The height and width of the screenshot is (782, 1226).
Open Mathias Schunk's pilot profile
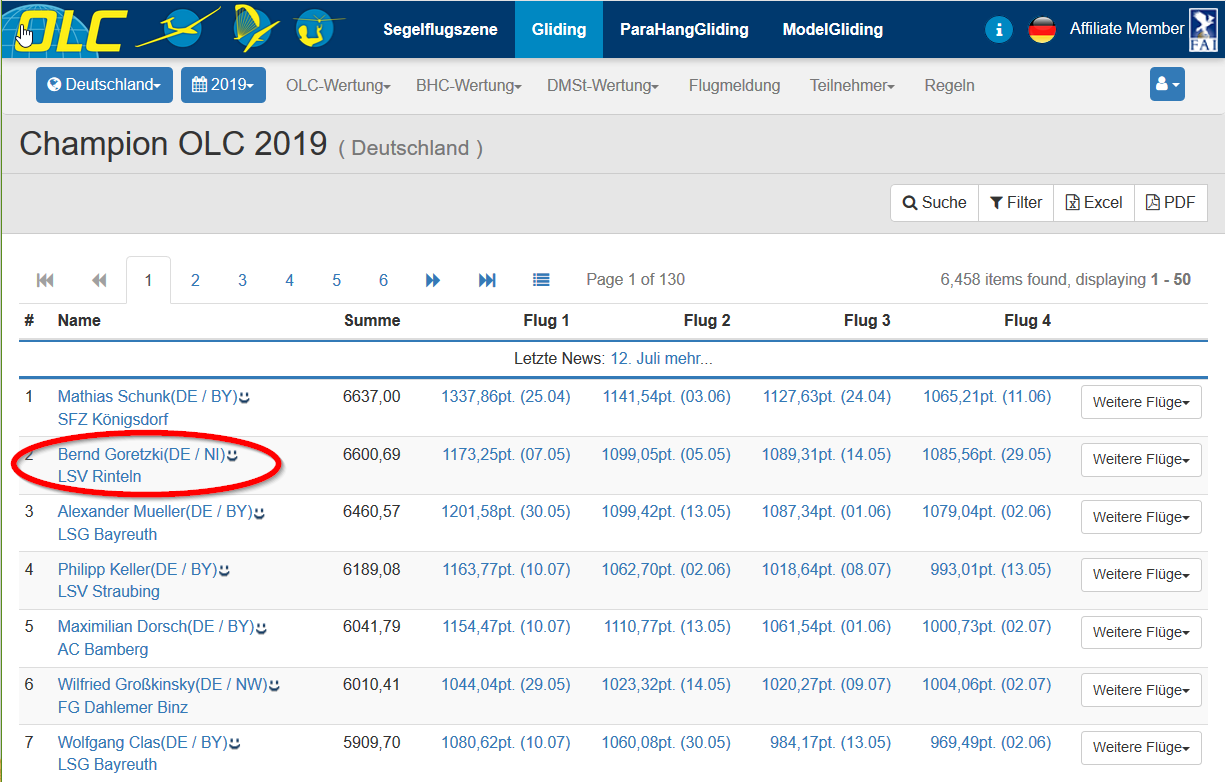(147, 397)
